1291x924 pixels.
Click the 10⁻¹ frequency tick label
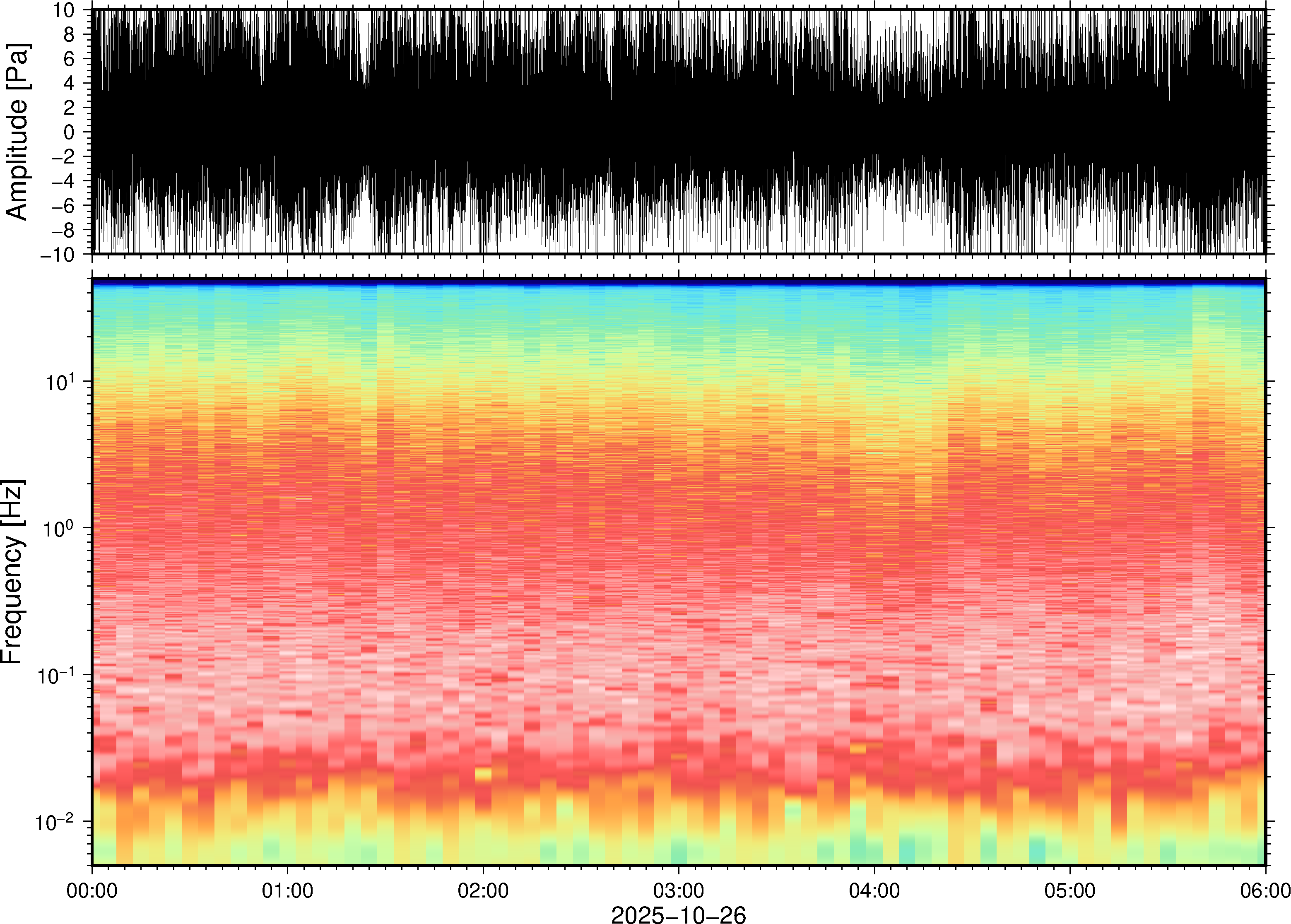click(56, 676)
